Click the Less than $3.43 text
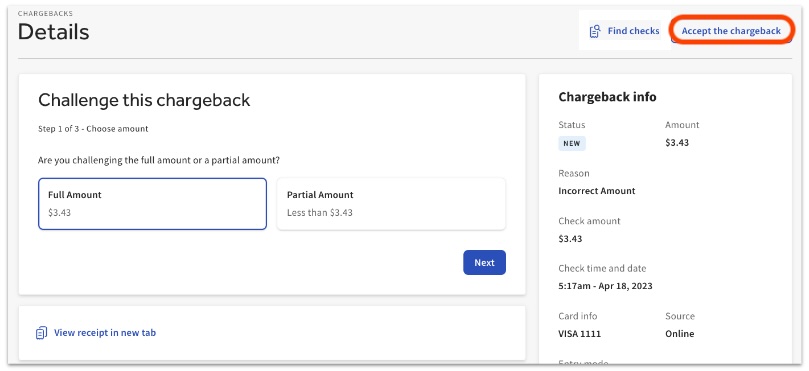Screen dimensions: 809x371 (x=320, y=213)
